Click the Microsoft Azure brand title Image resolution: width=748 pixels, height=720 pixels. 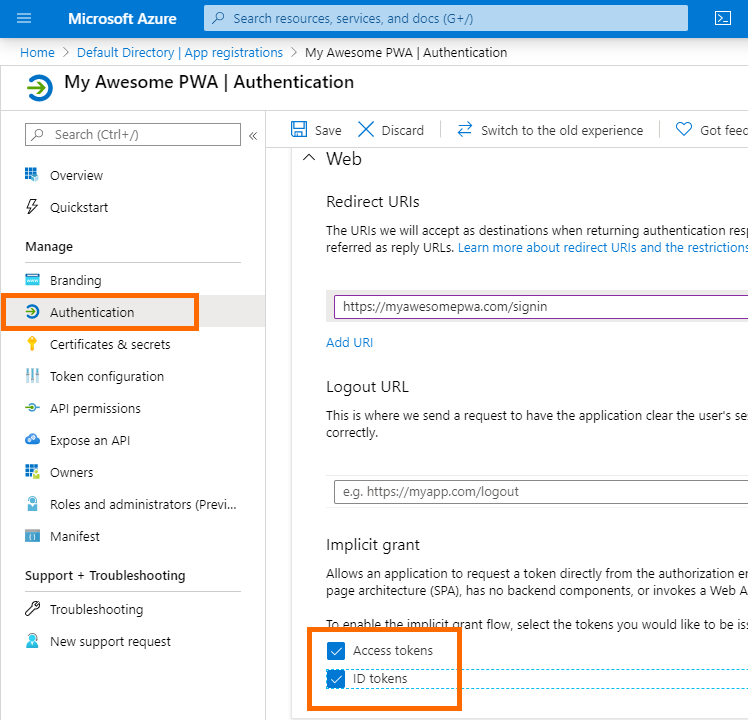(x=122, y=19)
